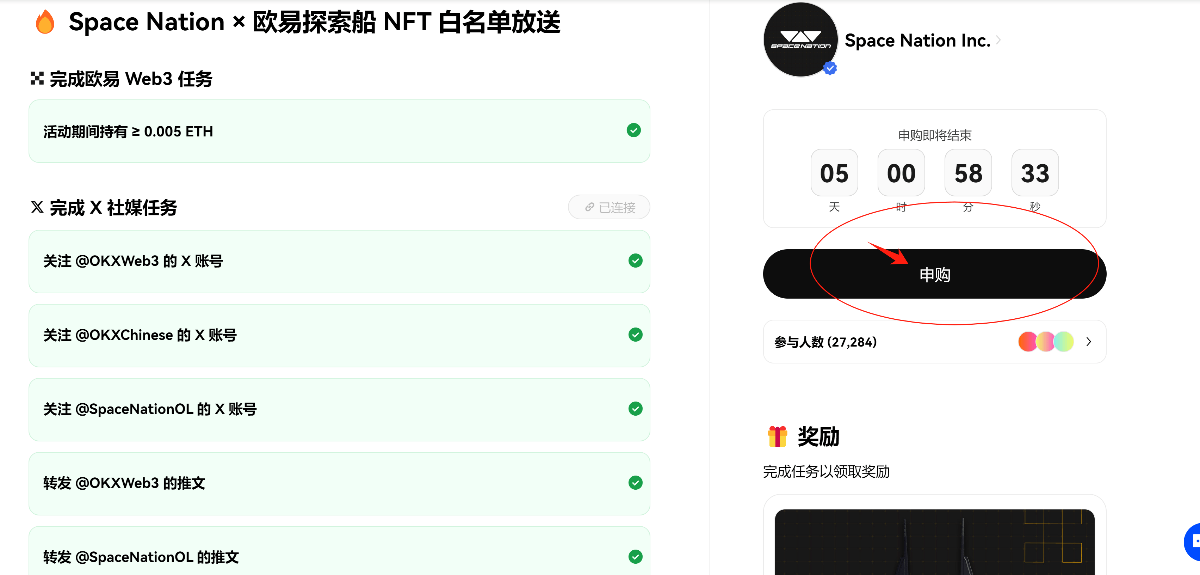The width and height of the screenshot is (1200, 575).
Task: Select the 关注 @SpaceNationOL 的 X 账号 text
Action: coord(150,409)
